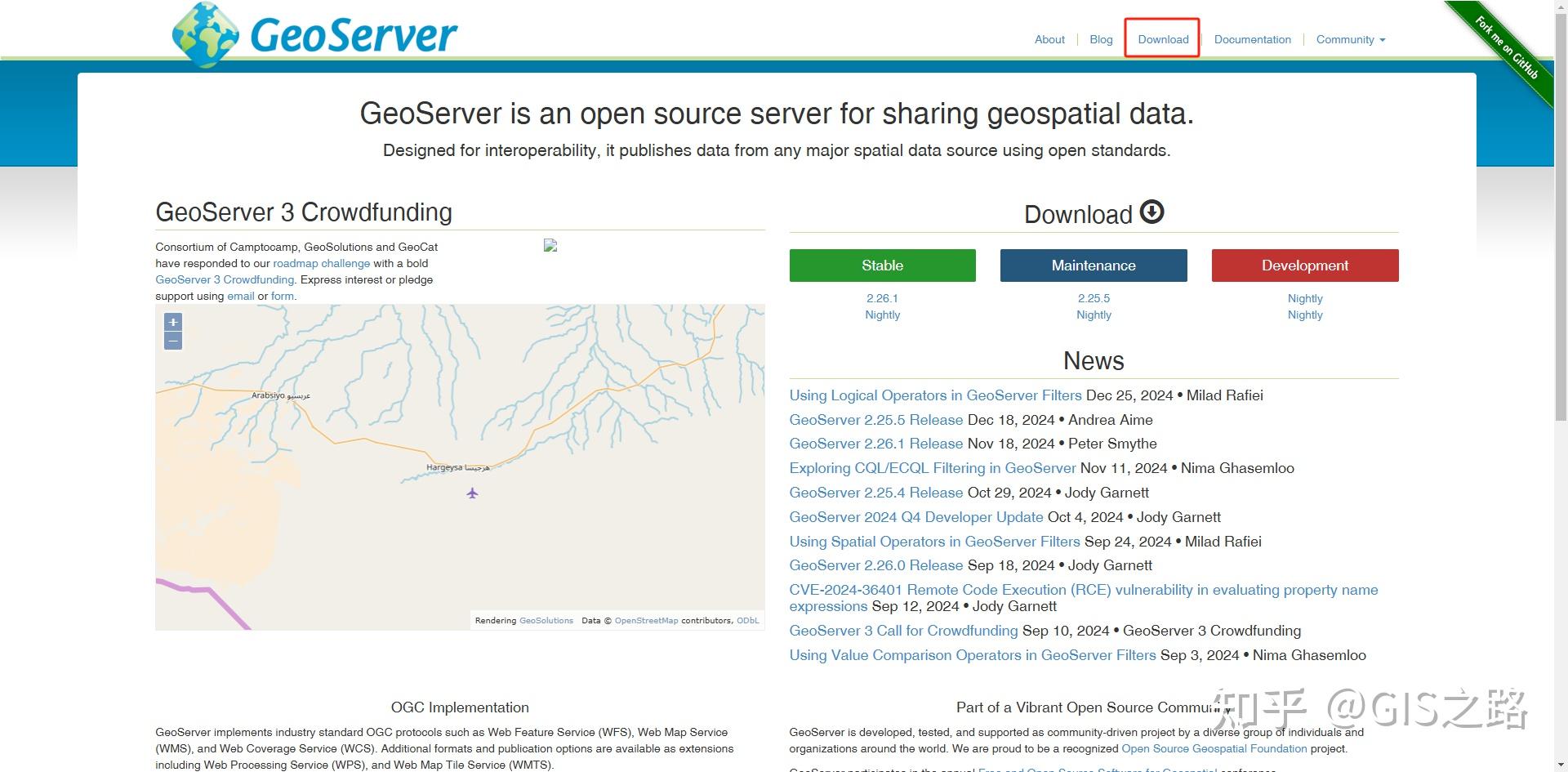
Task: Click the green Stable download button
Action: coord(882,265)
